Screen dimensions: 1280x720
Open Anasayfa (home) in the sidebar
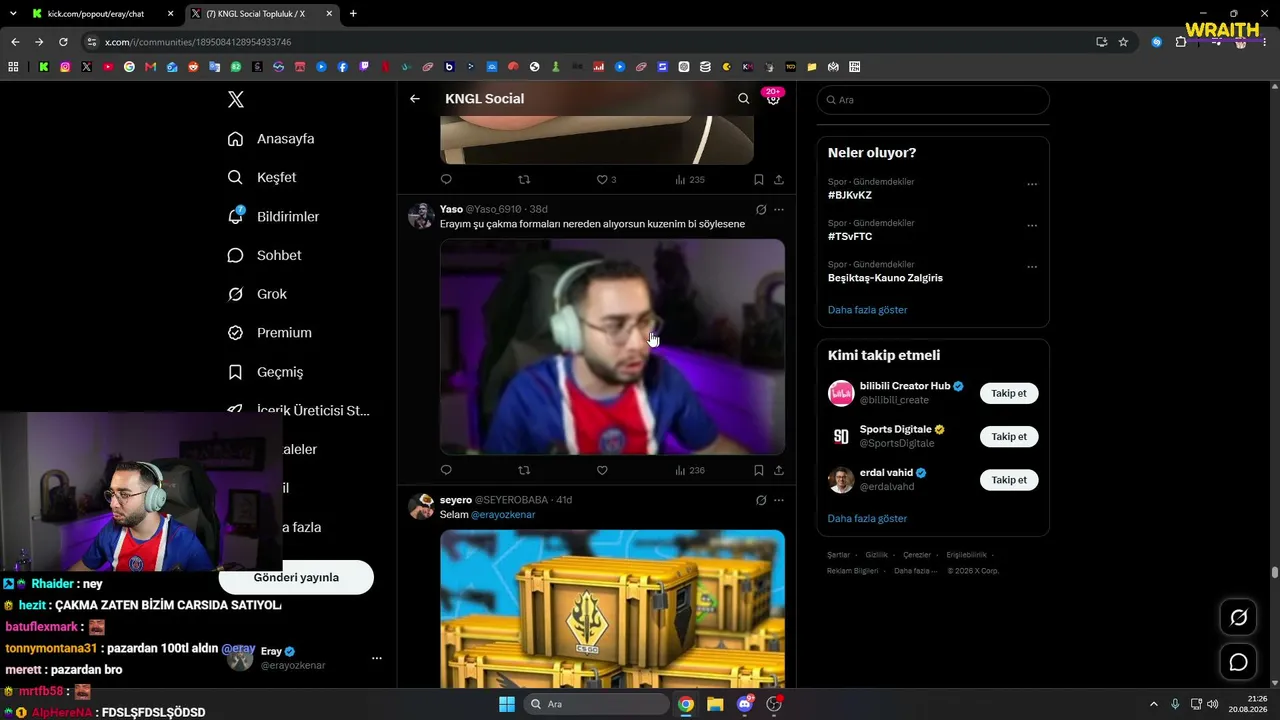(271, 139)
